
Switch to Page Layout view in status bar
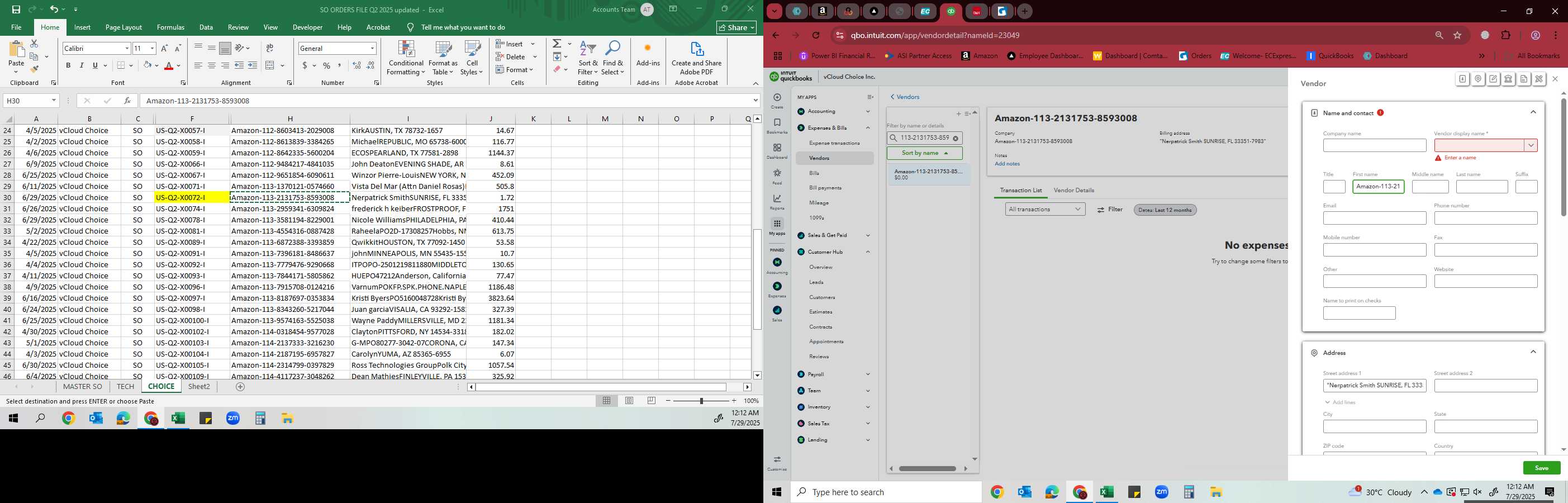click(629, 401)
